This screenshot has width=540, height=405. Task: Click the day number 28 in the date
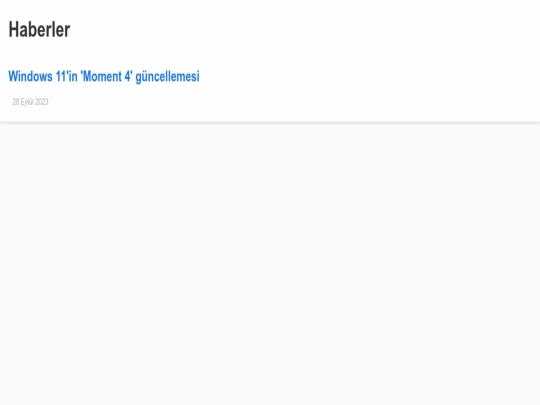(16, 102)
